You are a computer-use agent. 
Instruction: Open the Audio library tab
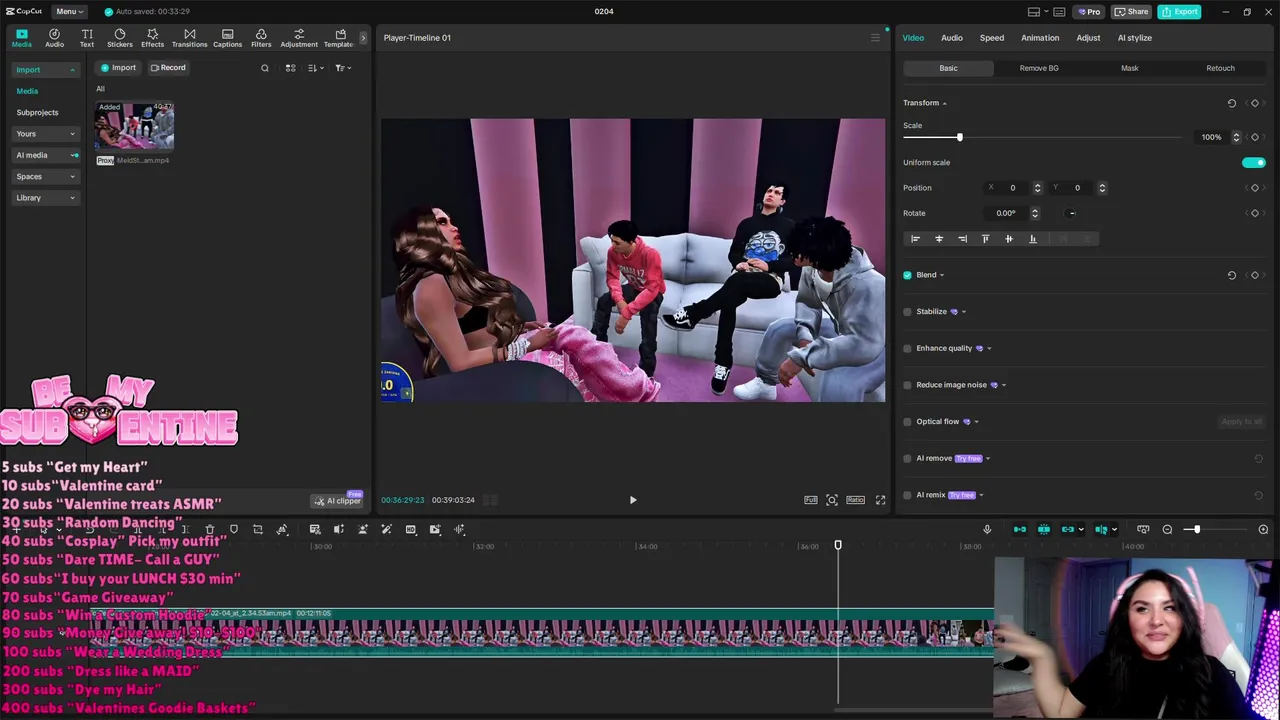[54, 38]
